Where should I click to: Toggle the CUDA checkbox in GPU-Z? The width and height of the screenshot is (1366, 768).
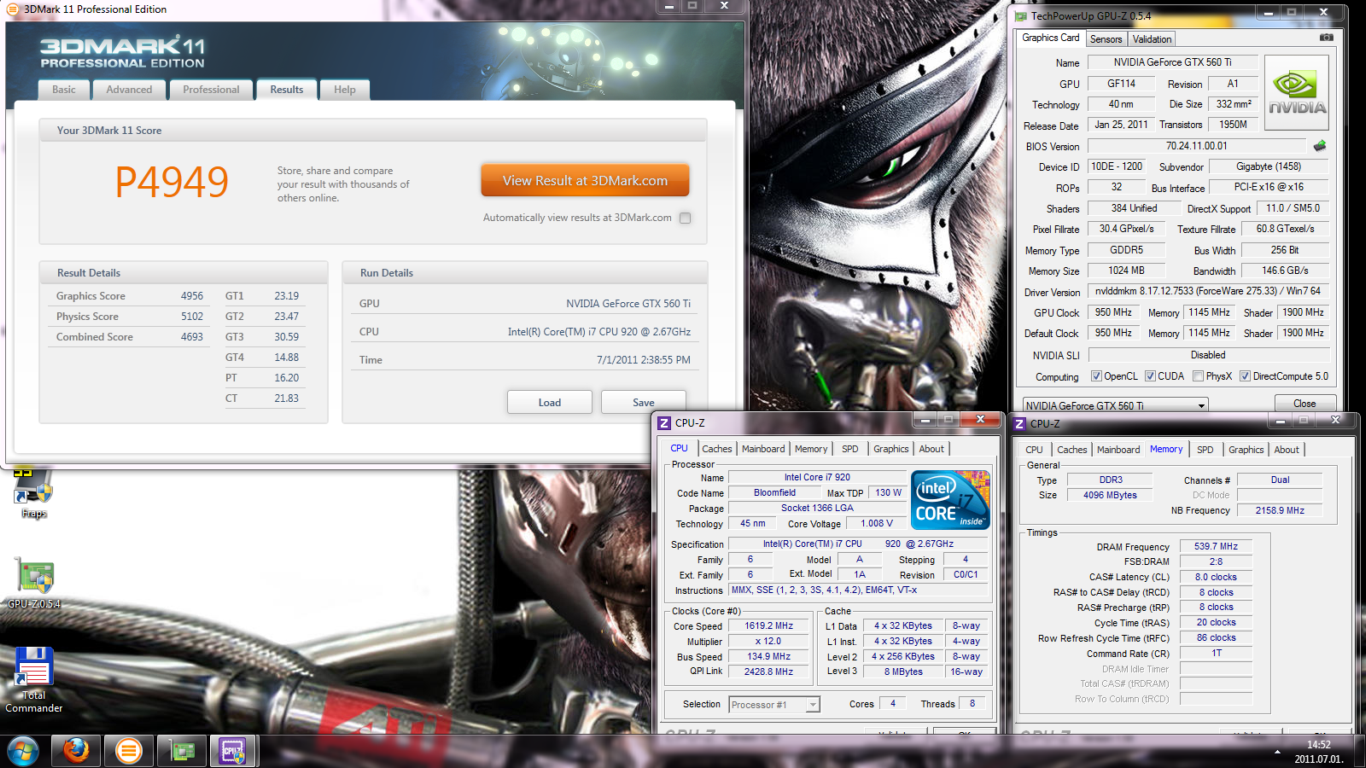coord(1149,377)
